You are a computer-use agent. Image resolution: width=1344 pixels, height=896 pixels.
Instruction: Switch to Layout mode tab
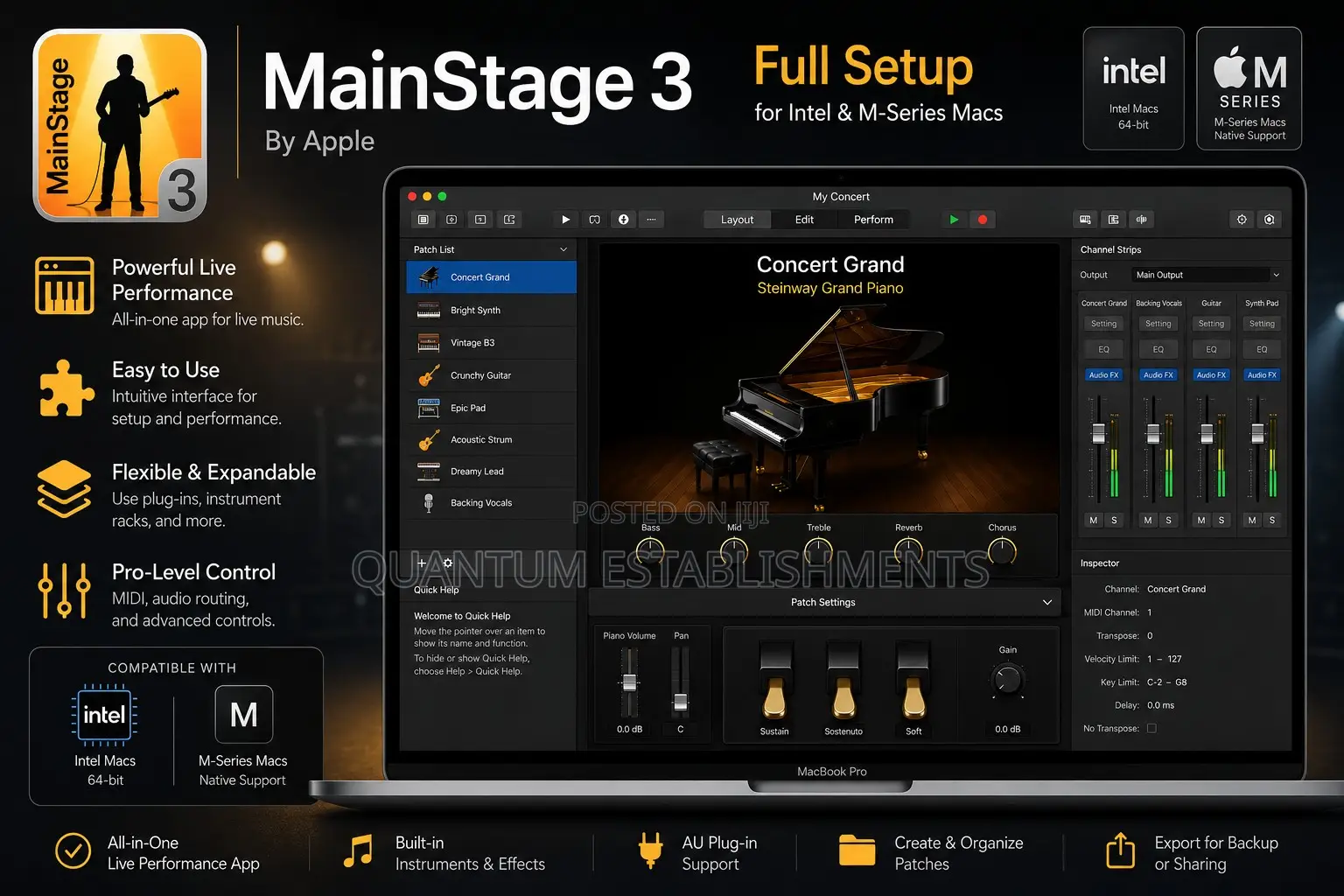[x=737, y=220]
